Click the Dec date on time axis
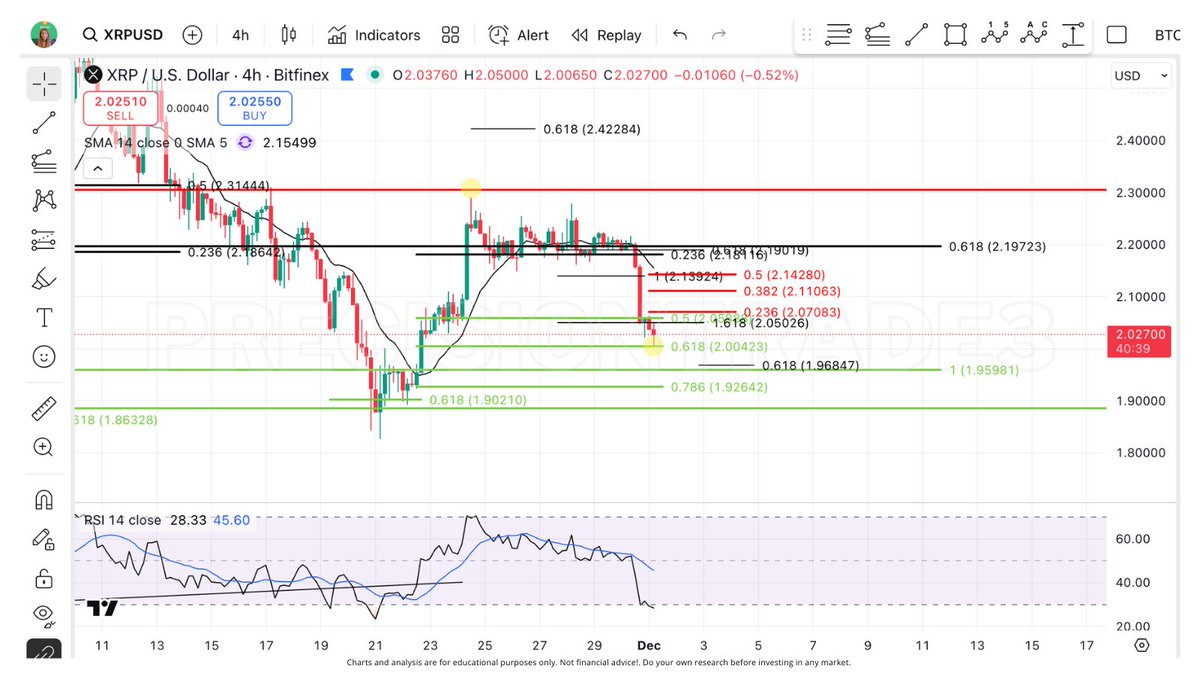Image resolution: width=1200 pixels, height=675 pixels. pyautogui.click(x=650, y=646)
